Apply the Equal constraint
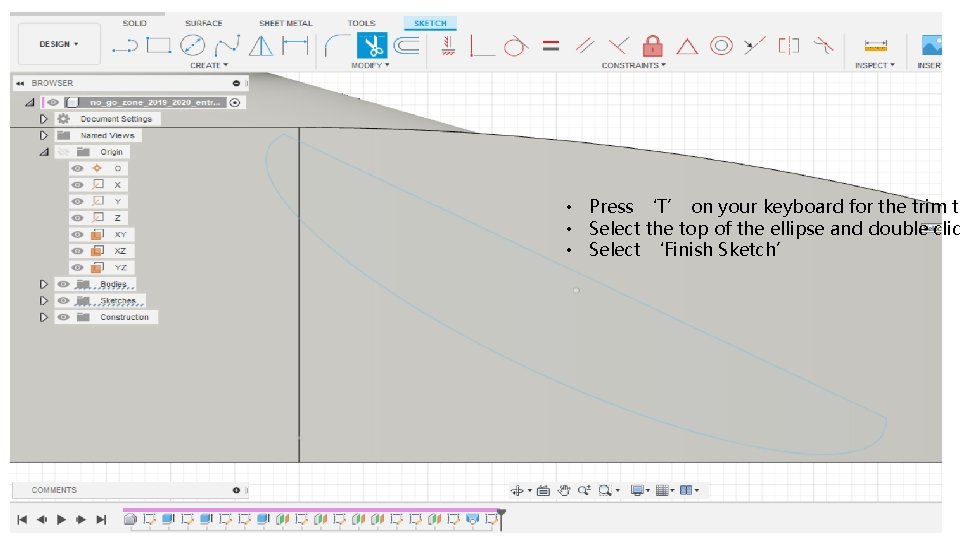960x540 pixels. click(551, 46)
